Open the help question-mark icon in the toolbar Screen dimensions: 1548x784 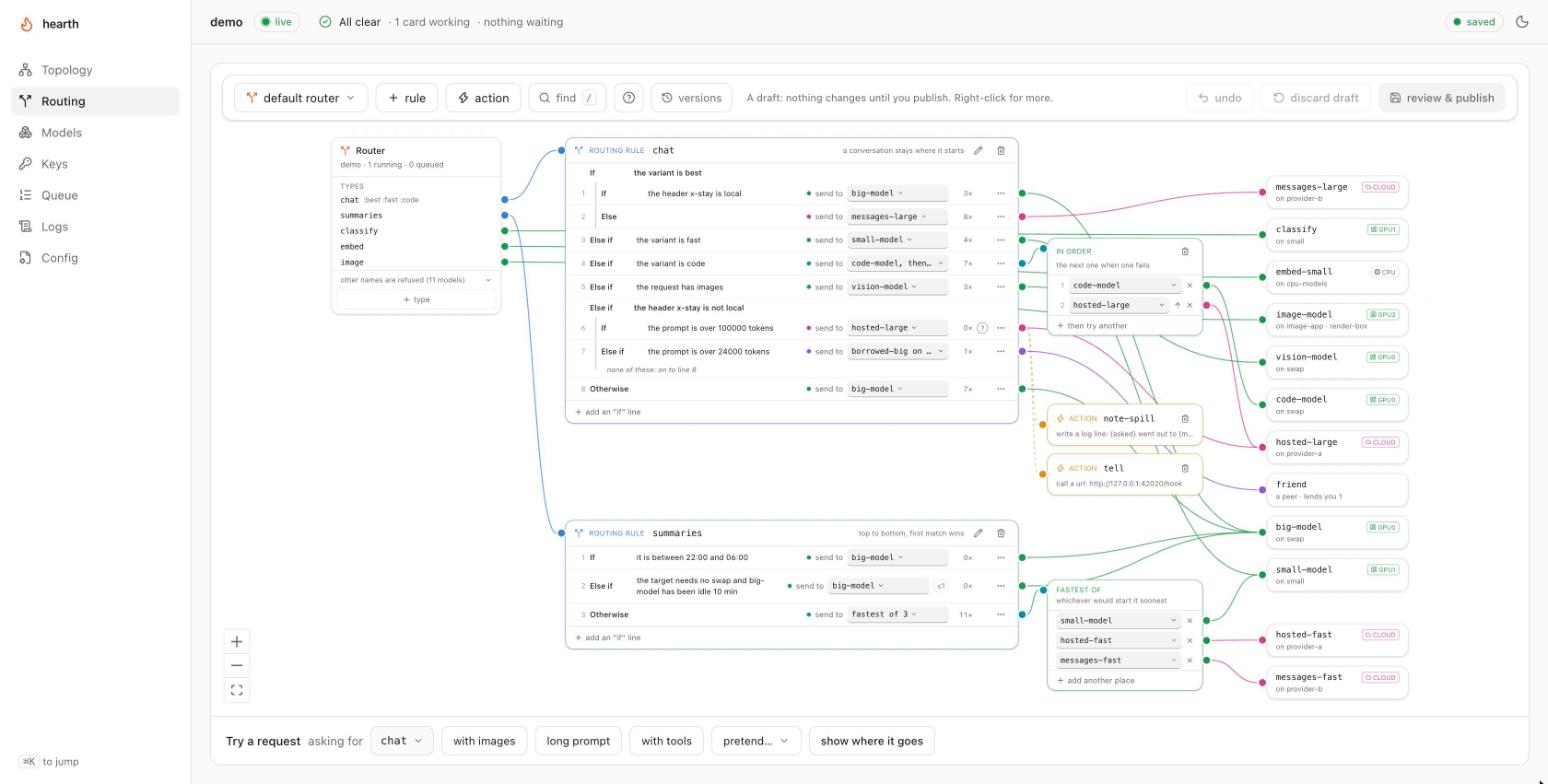(x=629, y=98)
